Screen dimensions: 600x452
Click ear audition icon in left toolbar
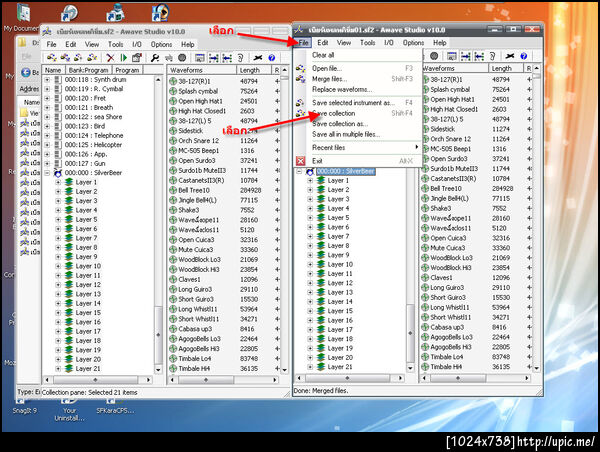(x=240, y=58)
